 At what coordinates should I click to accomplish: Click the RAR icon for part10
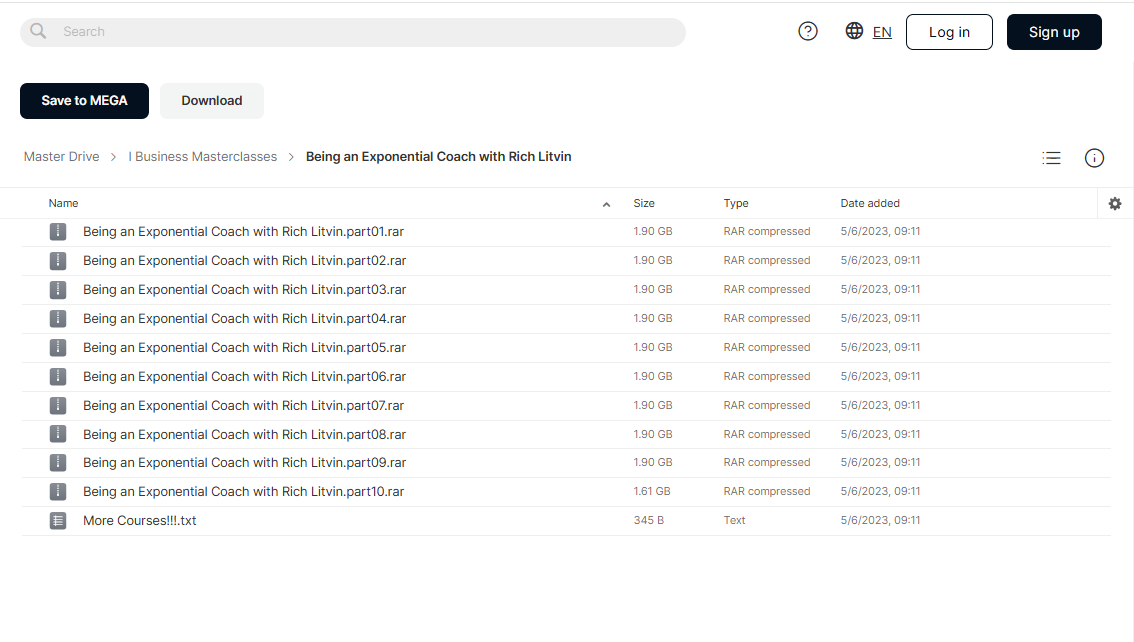[x=58, y=491]
